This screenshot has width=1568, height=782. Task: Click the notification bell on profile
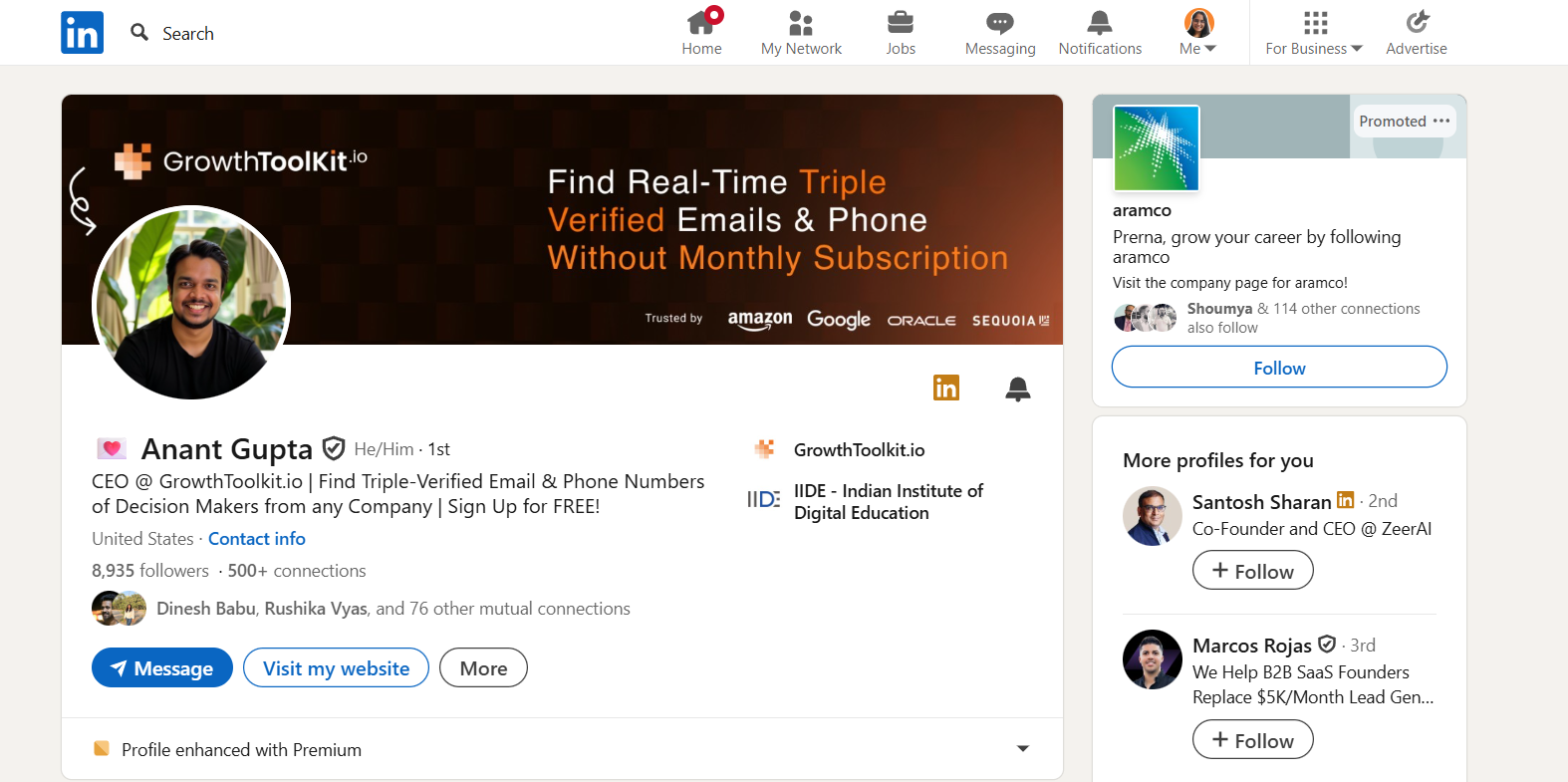[1018, 389]
